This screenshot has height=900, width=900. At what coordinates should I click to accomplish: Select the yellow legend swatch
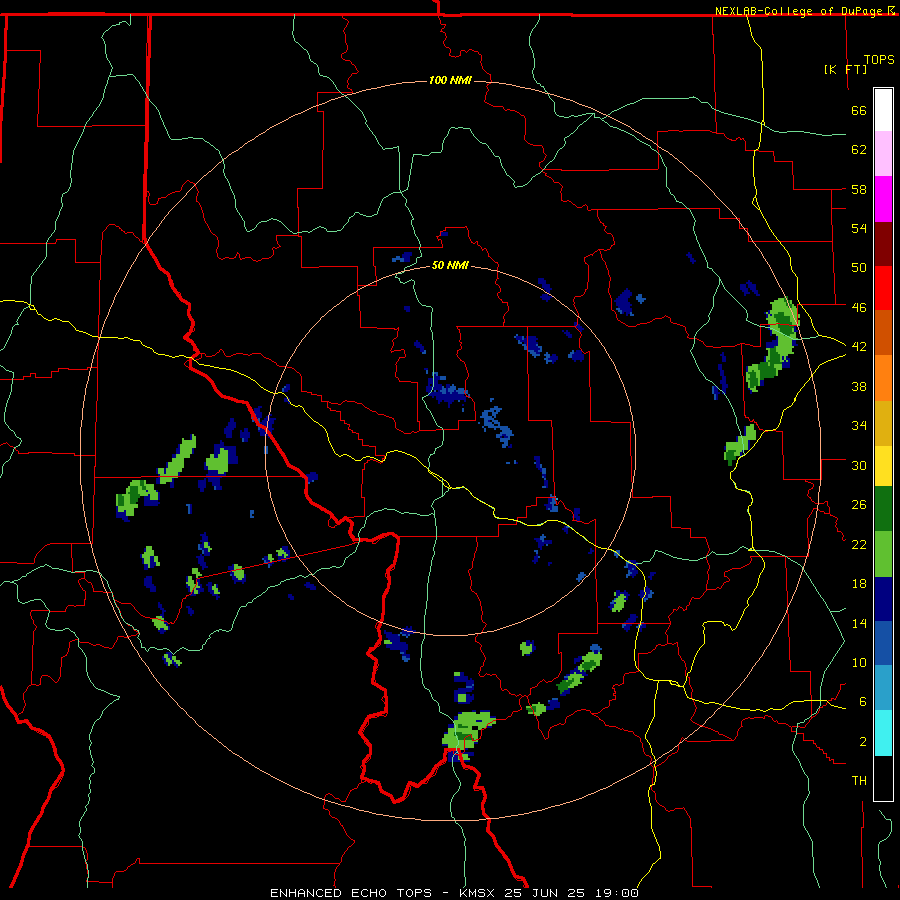[883, 466]
